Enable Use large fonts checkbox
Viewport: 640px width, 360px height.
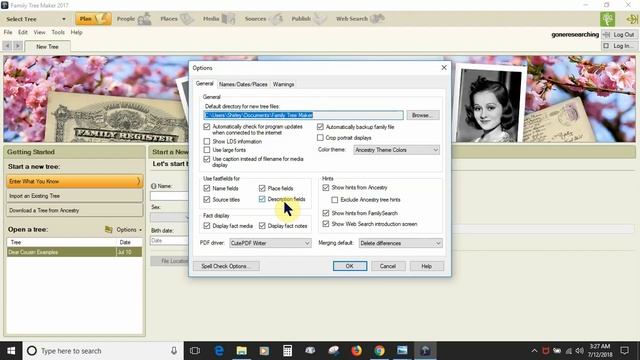coord(207,150)
